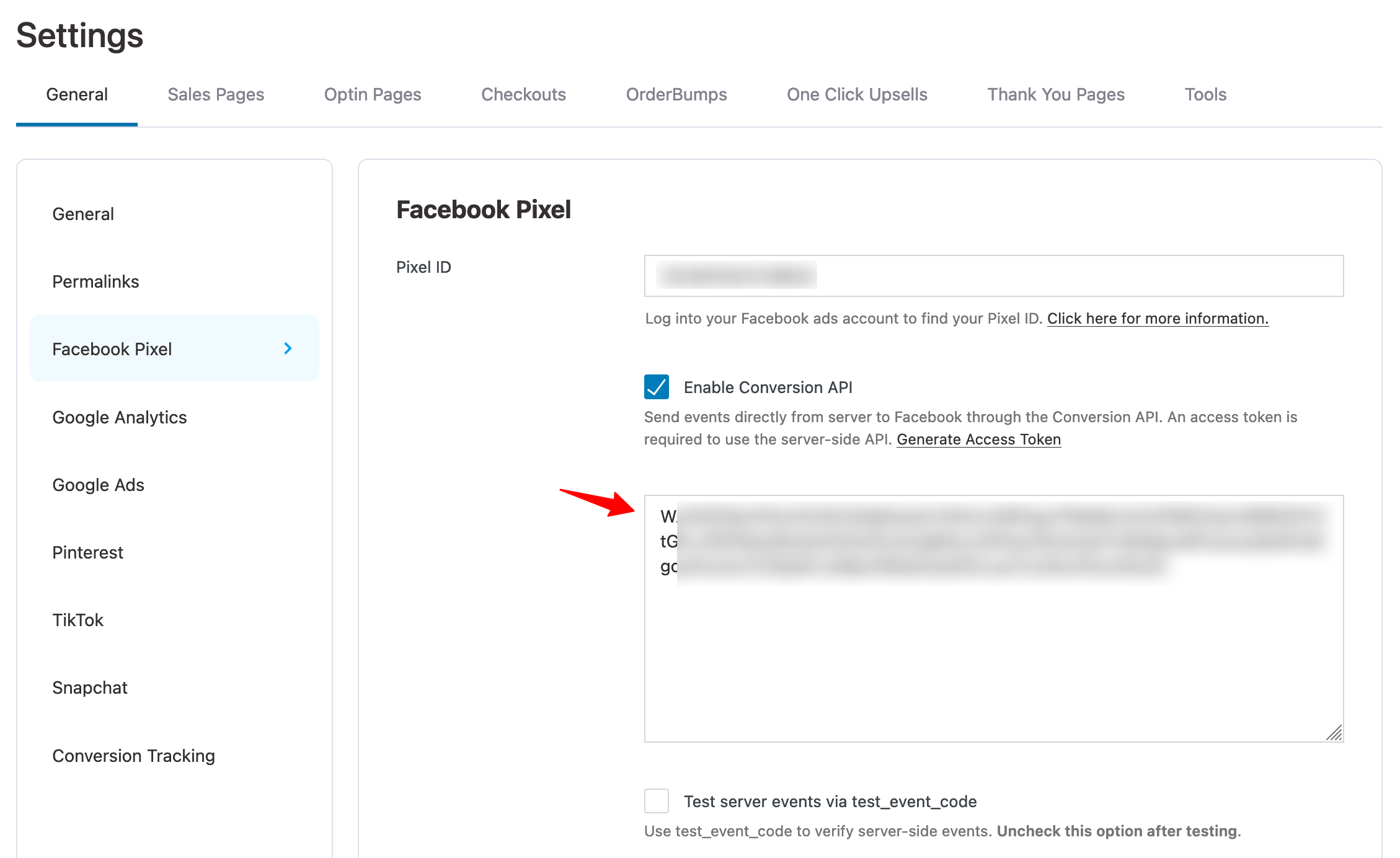Screen dimensions: 1400x858
Task: Open Click here for more information link
Action: click(1157, 318)
